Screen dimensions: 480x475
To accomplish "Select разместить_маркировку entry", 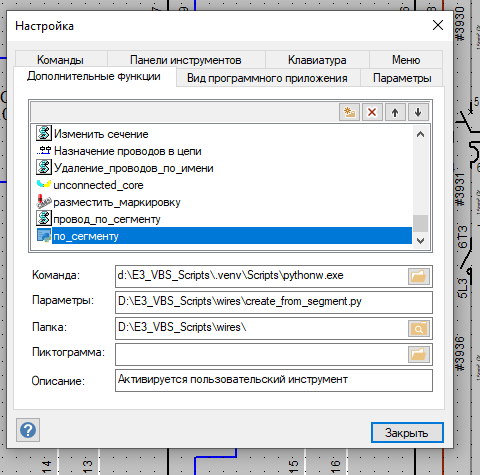I will [x=117, y=202].
